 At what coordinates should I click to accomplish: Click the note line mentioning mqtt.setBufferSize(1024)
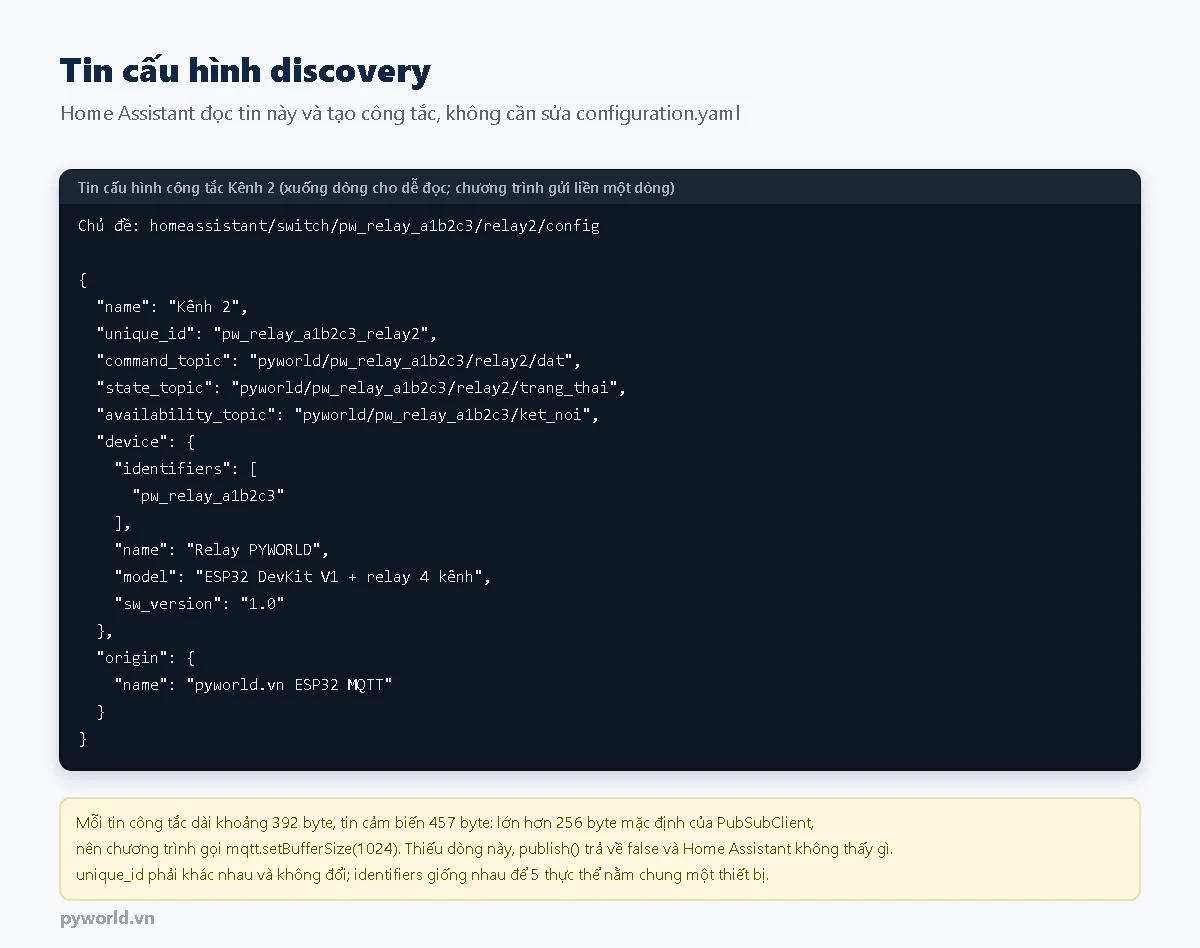click(484, 849)
